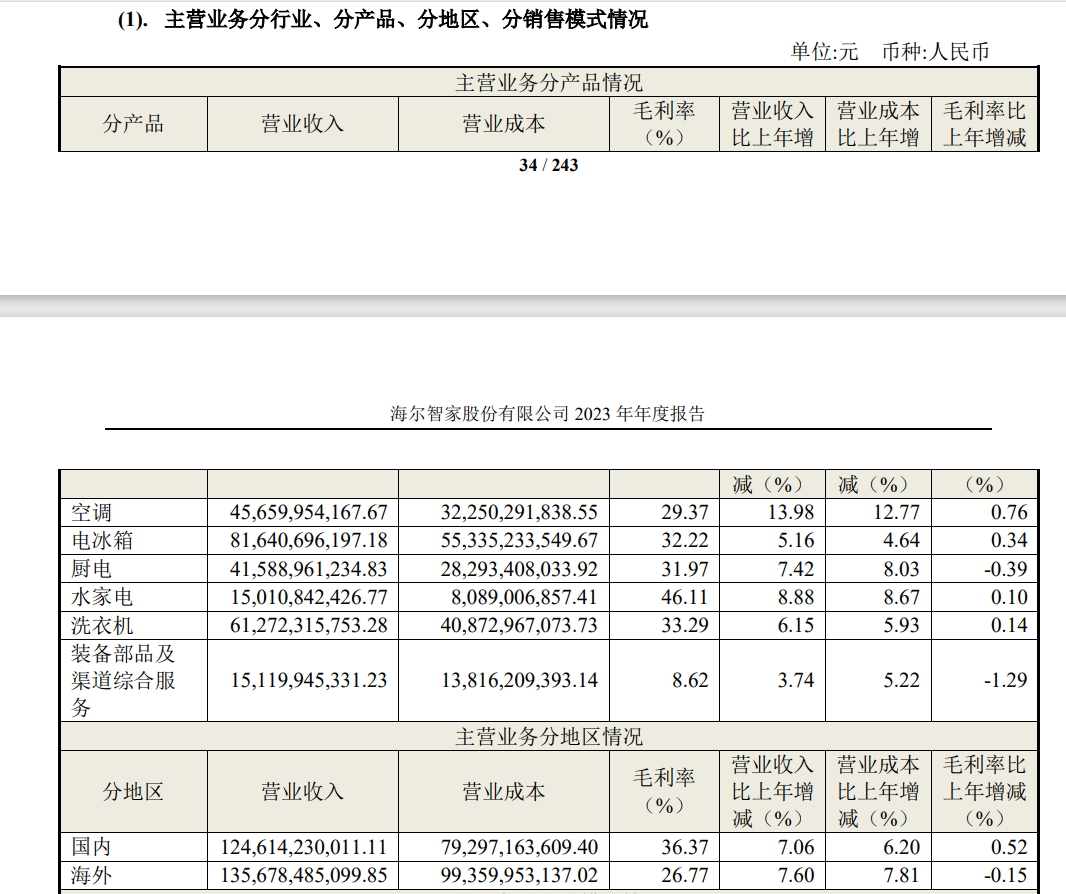The image size is (1066, 894).
Task: Click the page number "34 / 243"
Action: coord(548,165)
